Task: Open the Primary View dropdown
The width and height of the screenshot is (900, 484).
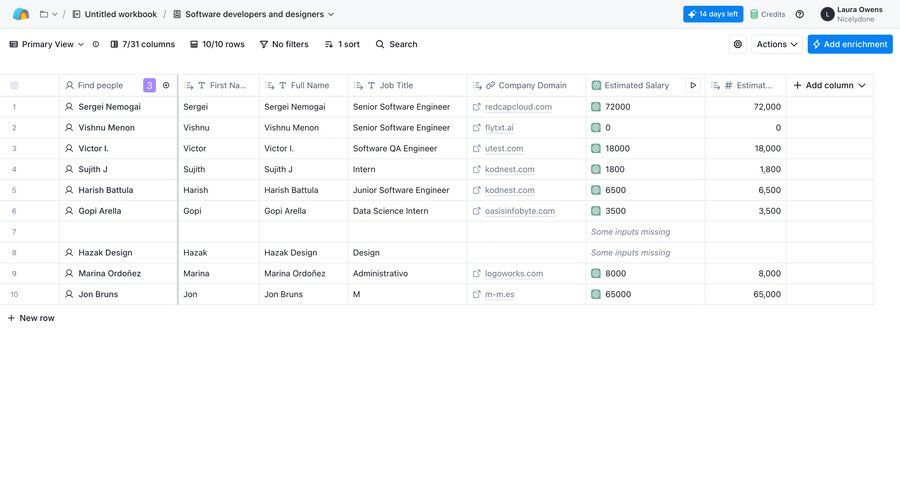Action: pos(46,44)
